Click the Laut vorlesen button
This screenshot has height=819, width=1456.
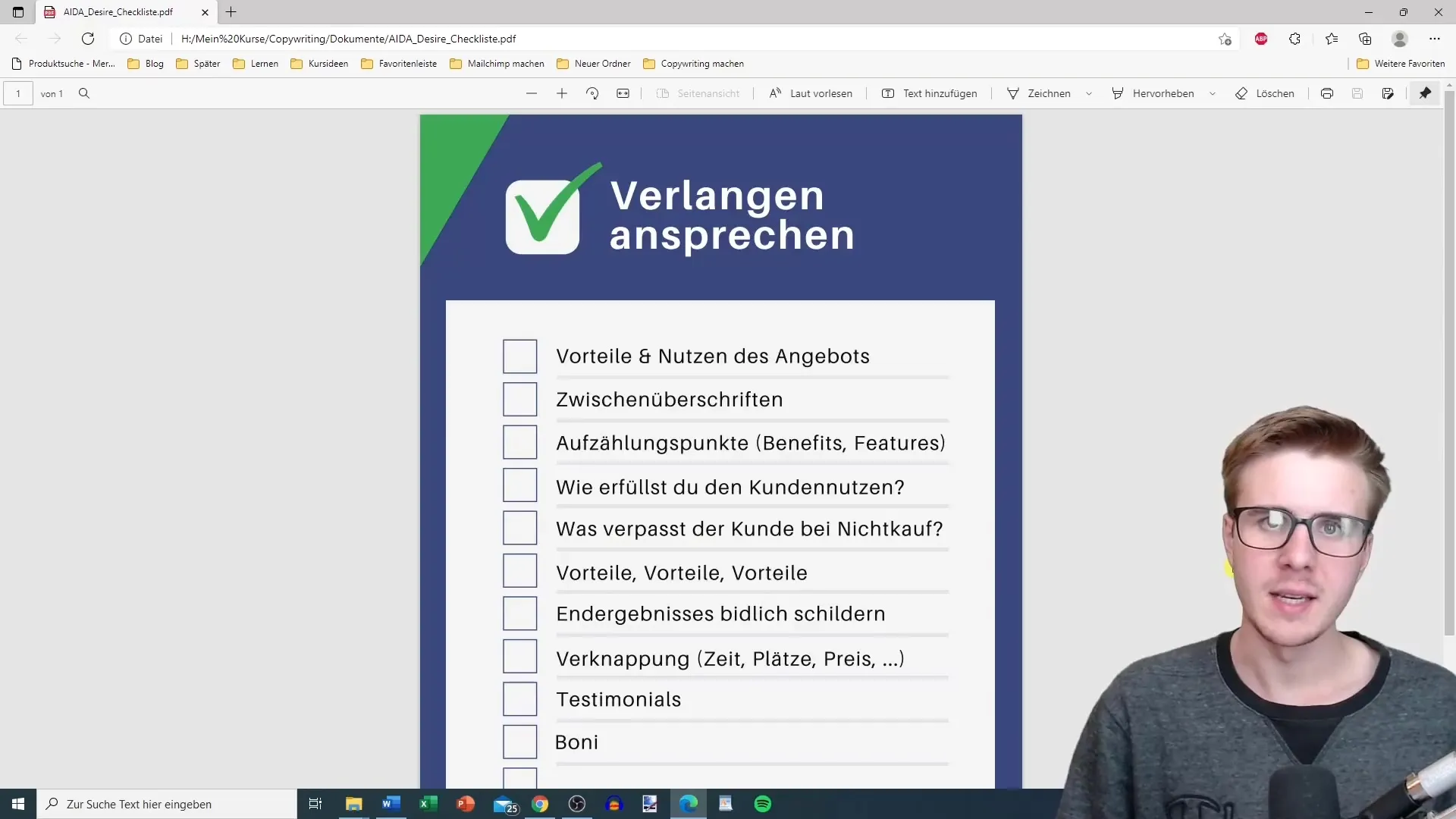[811, 93]
